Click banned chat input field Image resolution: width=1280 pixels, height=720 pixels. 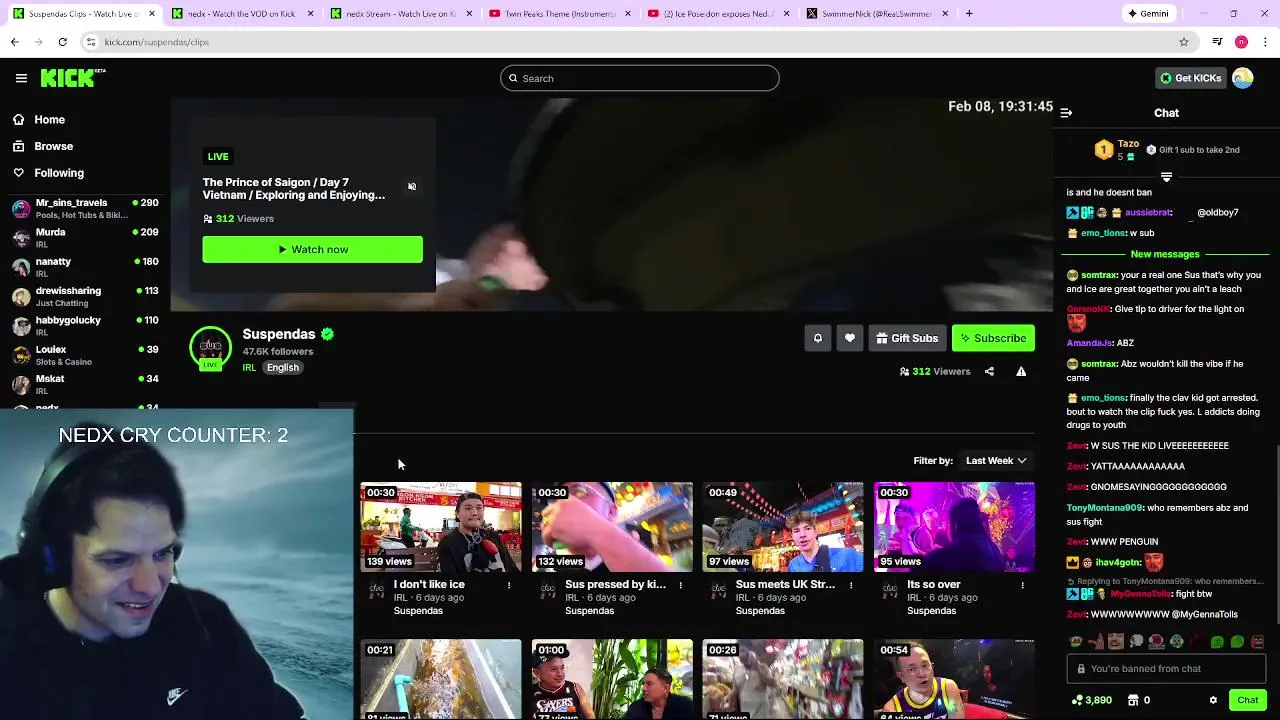pyautogui.click(x=1166, y=668)
